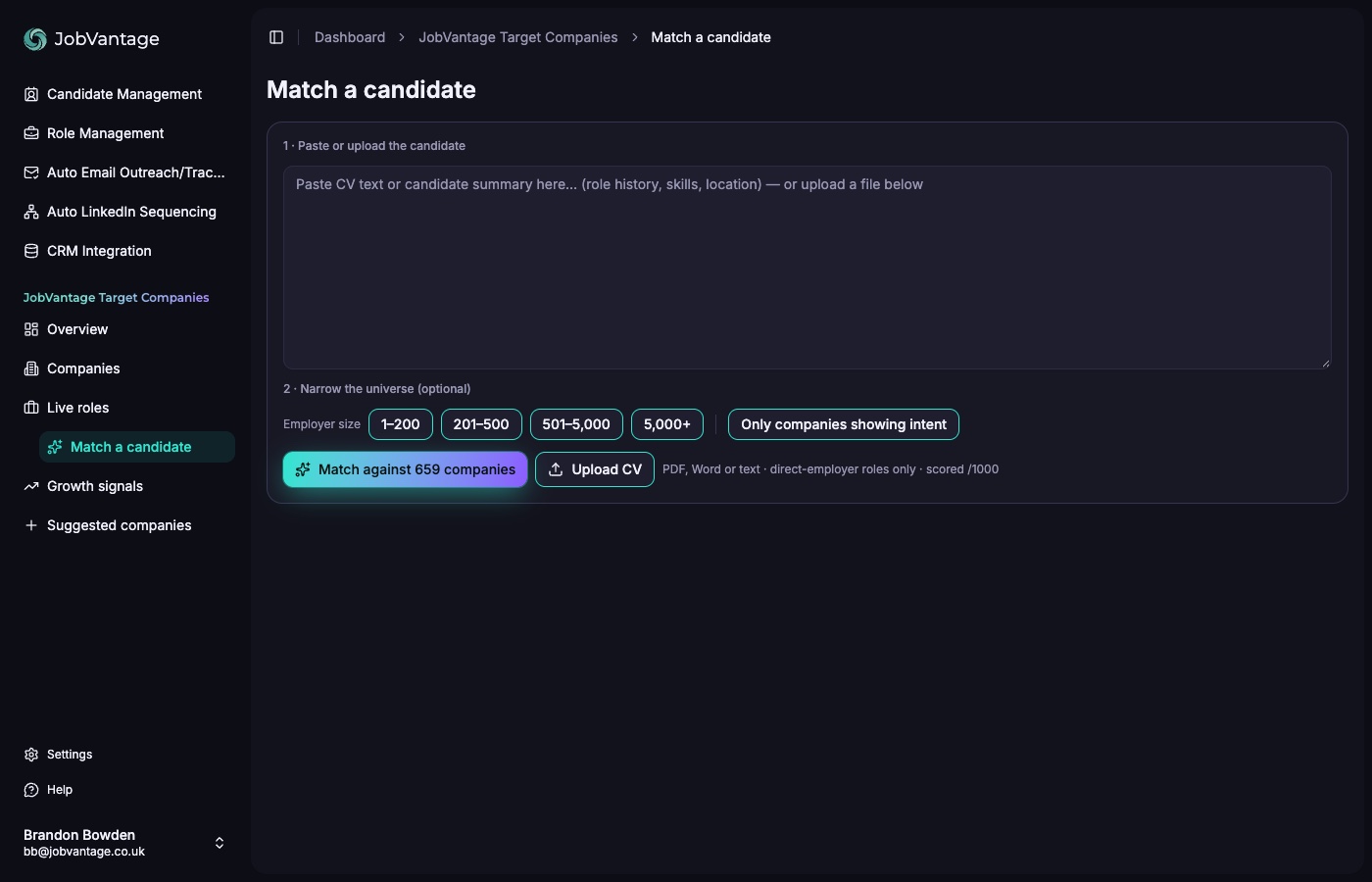
Task: Open the Live roles sidebar item
Action: click(125, 408)
